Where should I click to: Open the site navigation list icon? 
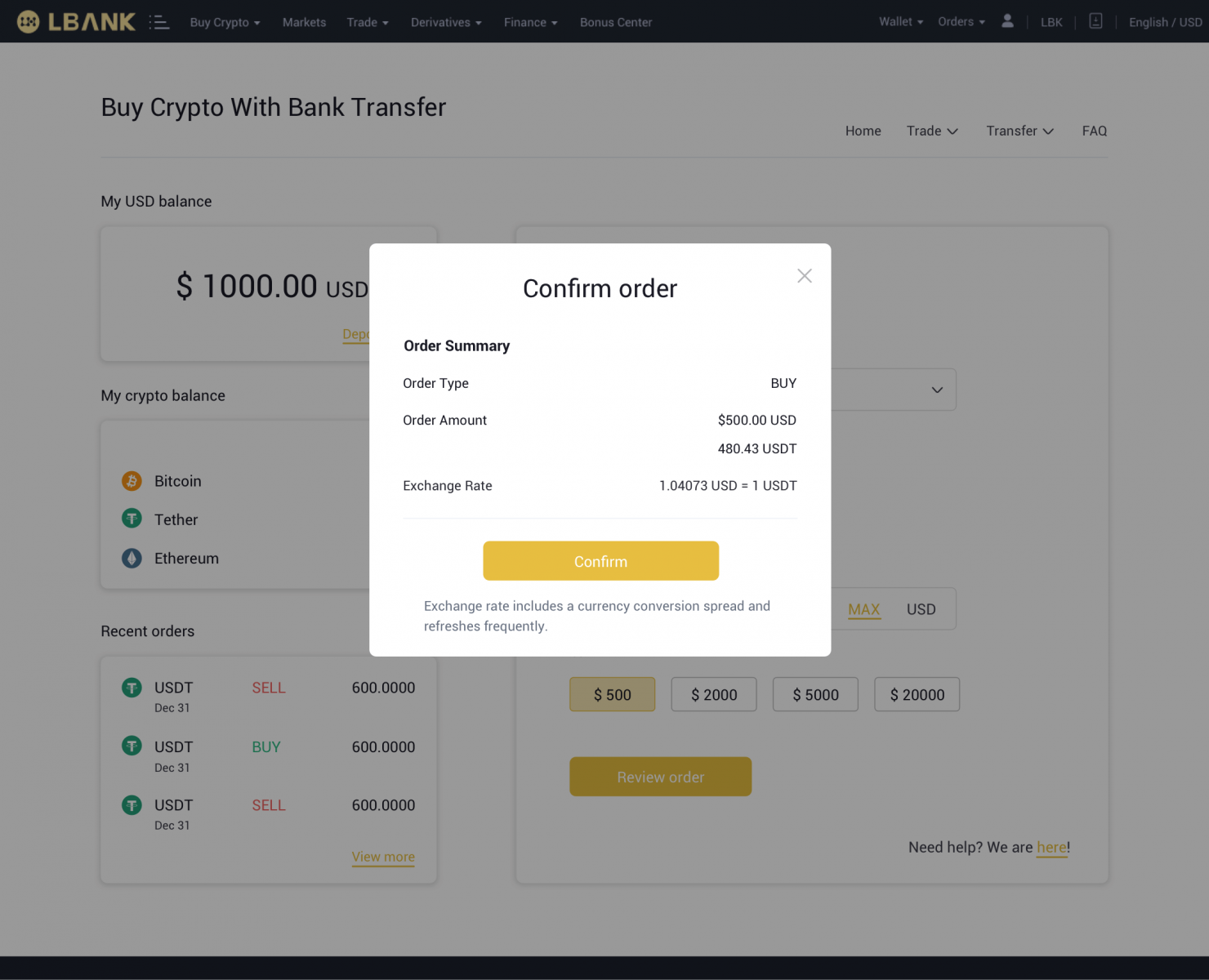coord(160,22)
